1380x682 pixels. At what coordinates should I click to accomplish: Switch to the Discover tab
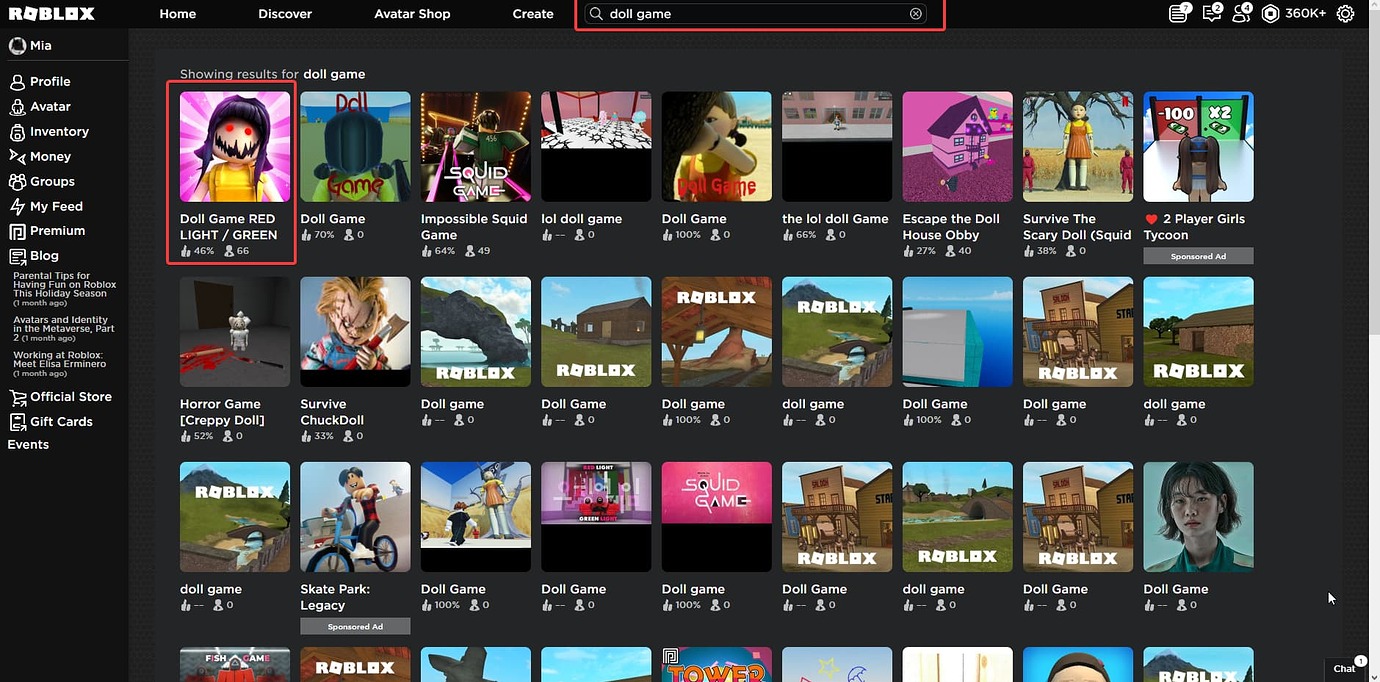click(x=284, y=13)
